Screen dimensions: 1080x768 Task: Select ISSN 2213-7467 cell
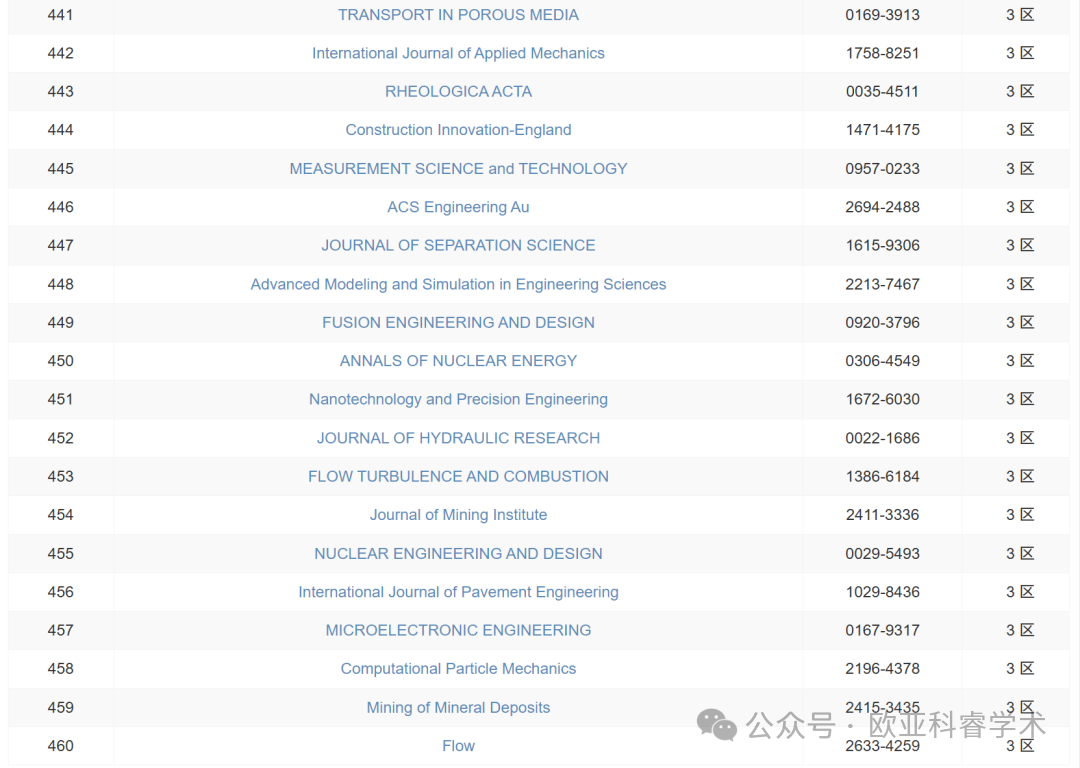[882, 284]
